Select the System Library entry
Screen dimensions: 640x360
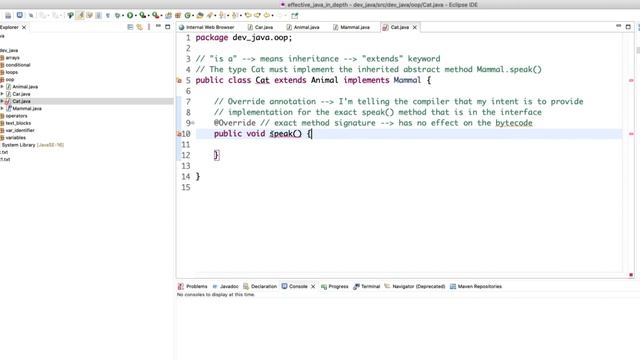pos(32,145)
